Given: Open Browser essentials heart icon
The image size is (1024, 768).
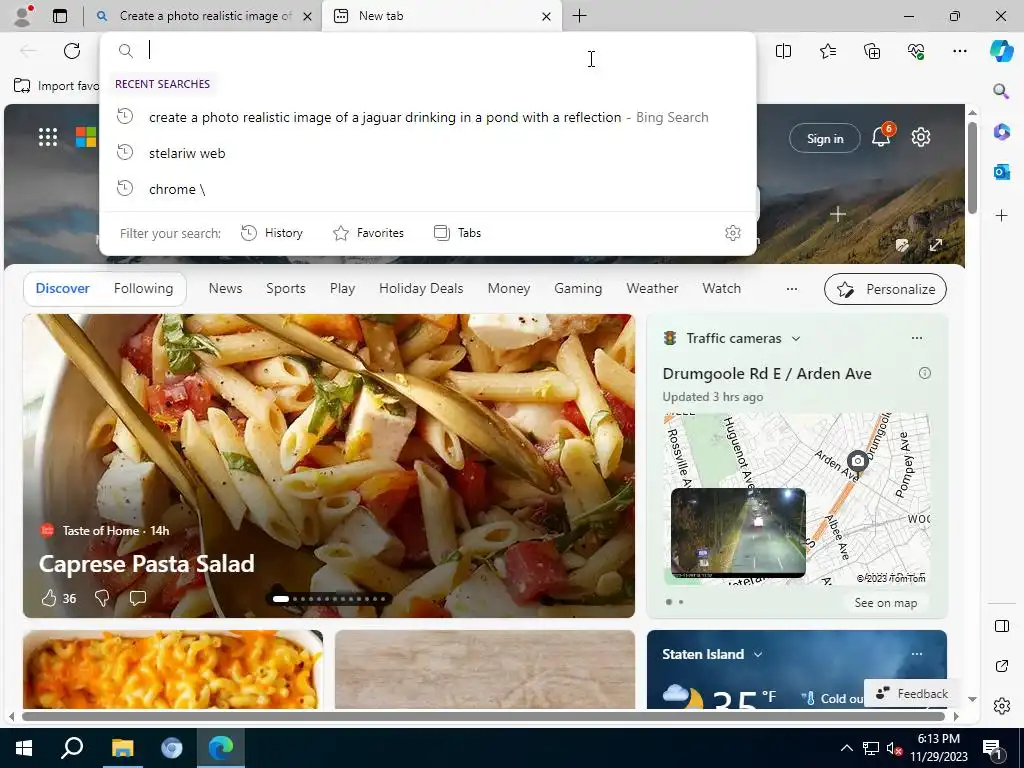Looking at the screenshot, I should (916, 51).
